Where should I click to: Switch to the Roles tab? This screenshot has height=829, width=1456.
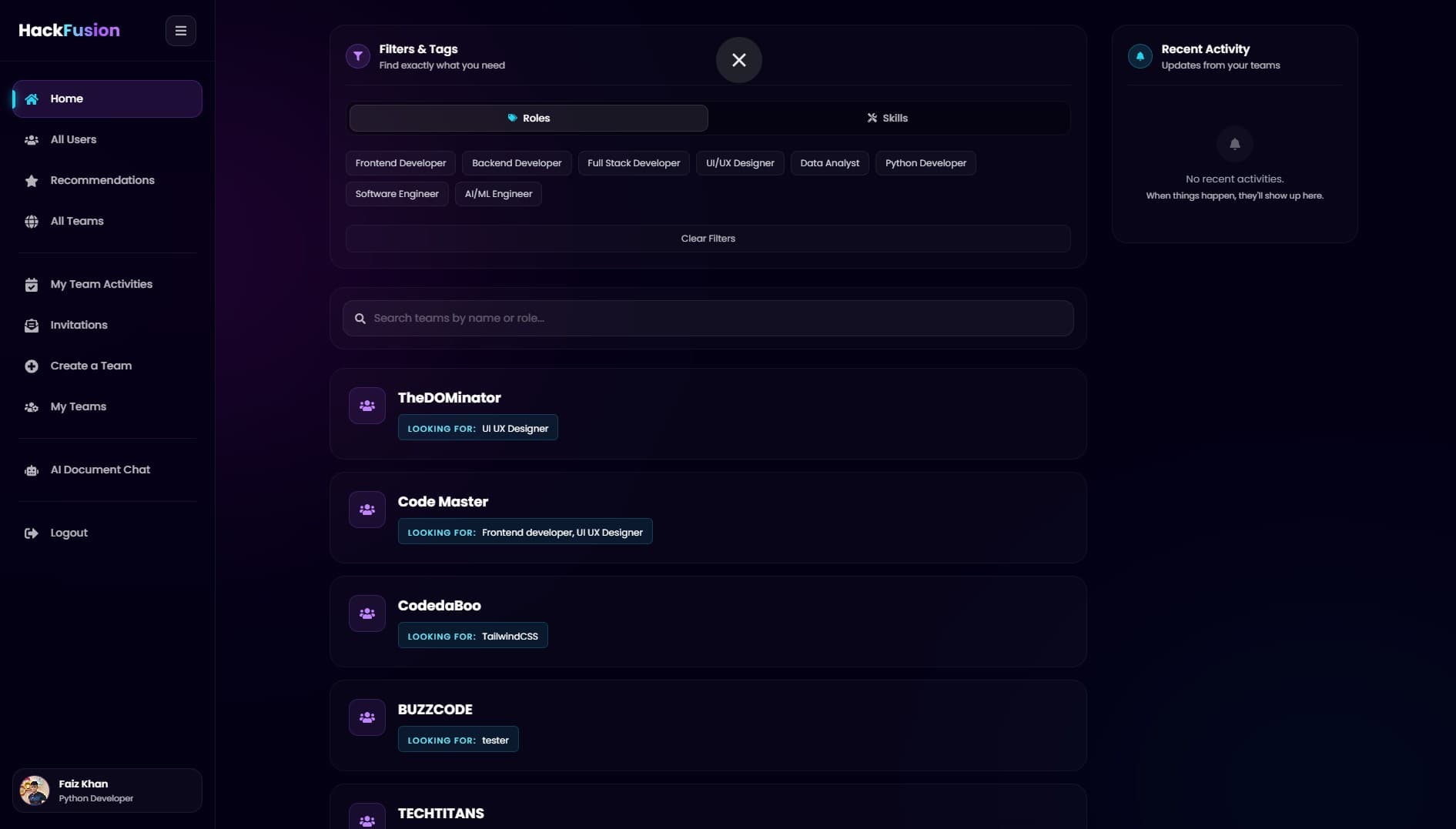click(528, 118)
